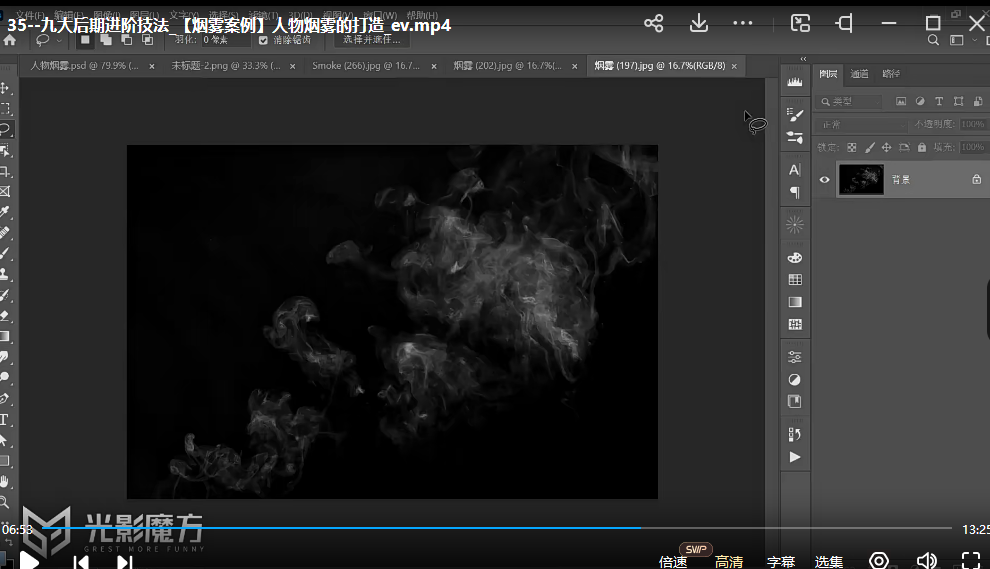Select the Lasso tool in toolbox
The height and width of the screenshot is (569, 990).
(5, 129)
